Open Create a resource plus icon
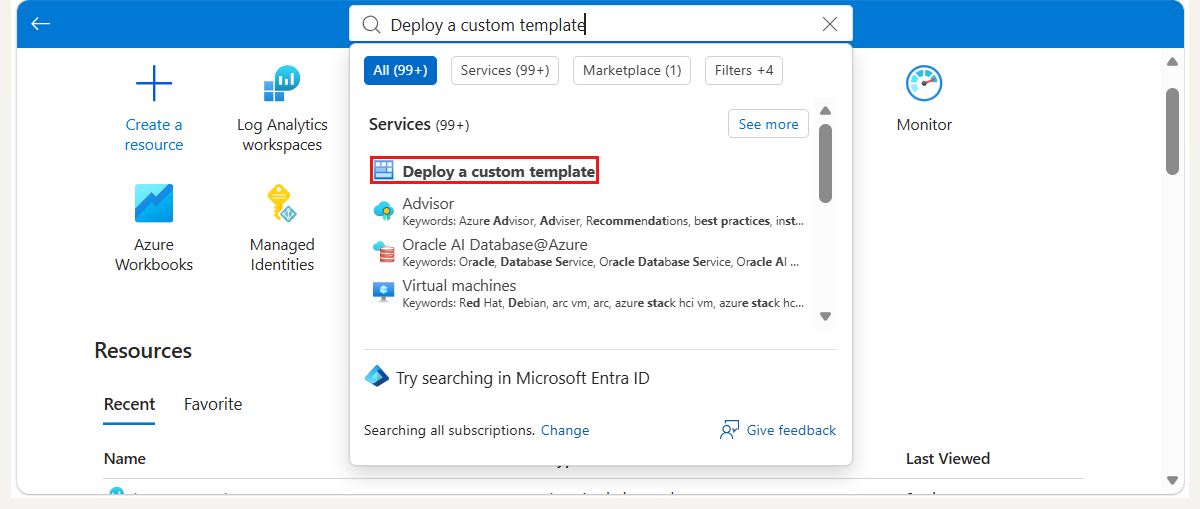 tap(154, 84)
